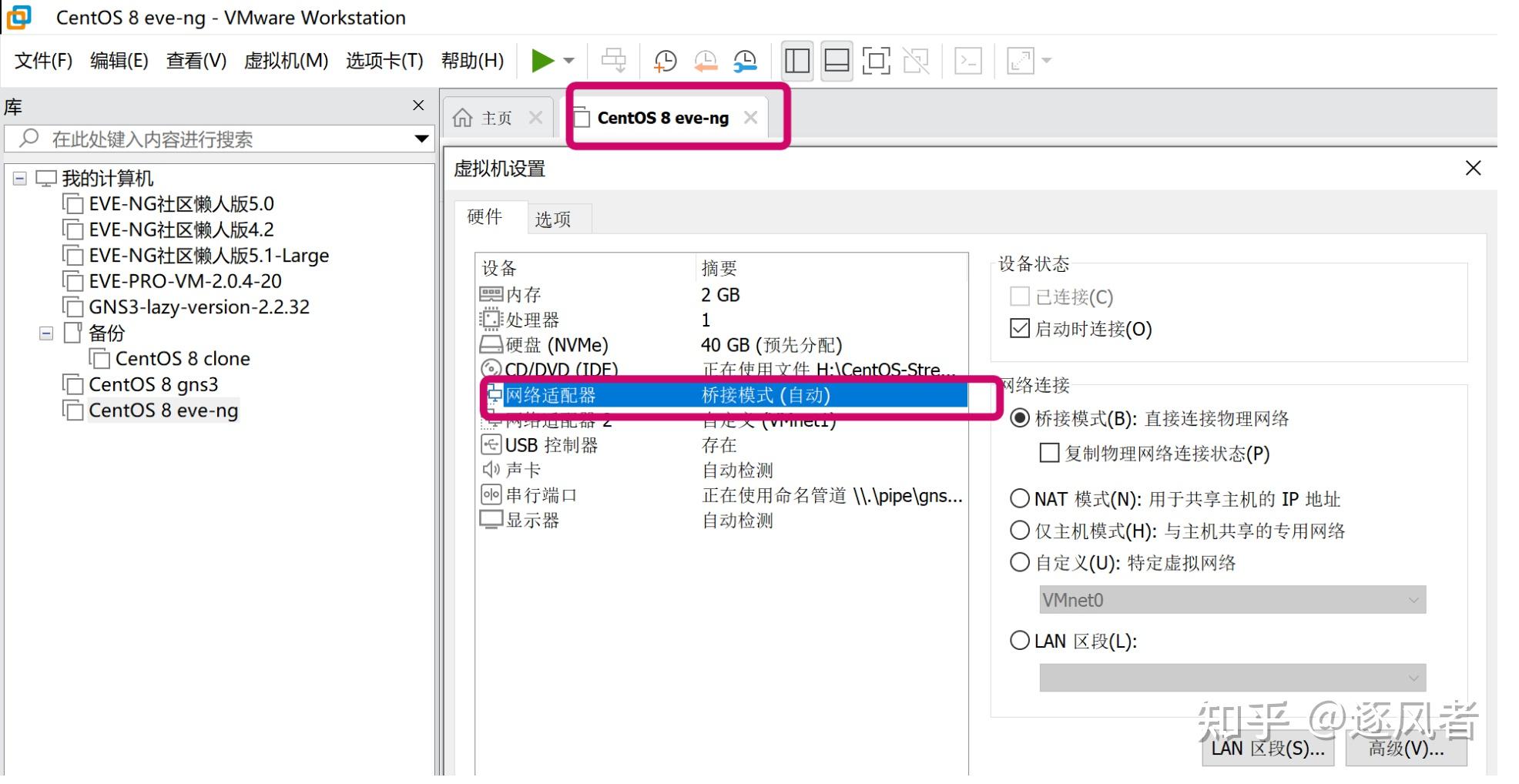Select 仅主机模式 network connection
Viewport: 1519px width, 784px height.
click(1021, 531)
